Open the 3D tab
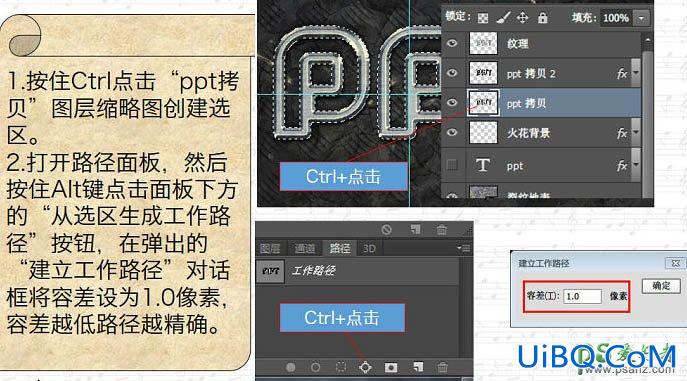687x381 pixels. click(x=369, y=248)
